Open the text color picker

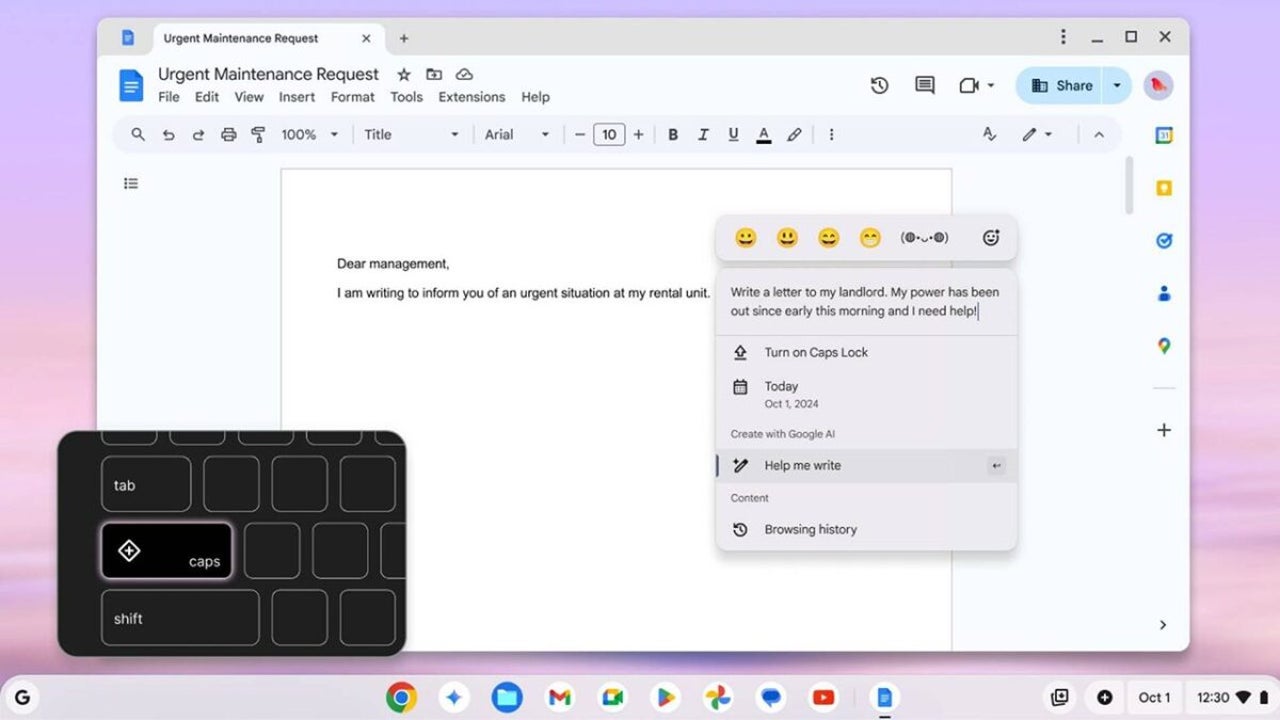point(763,134)
